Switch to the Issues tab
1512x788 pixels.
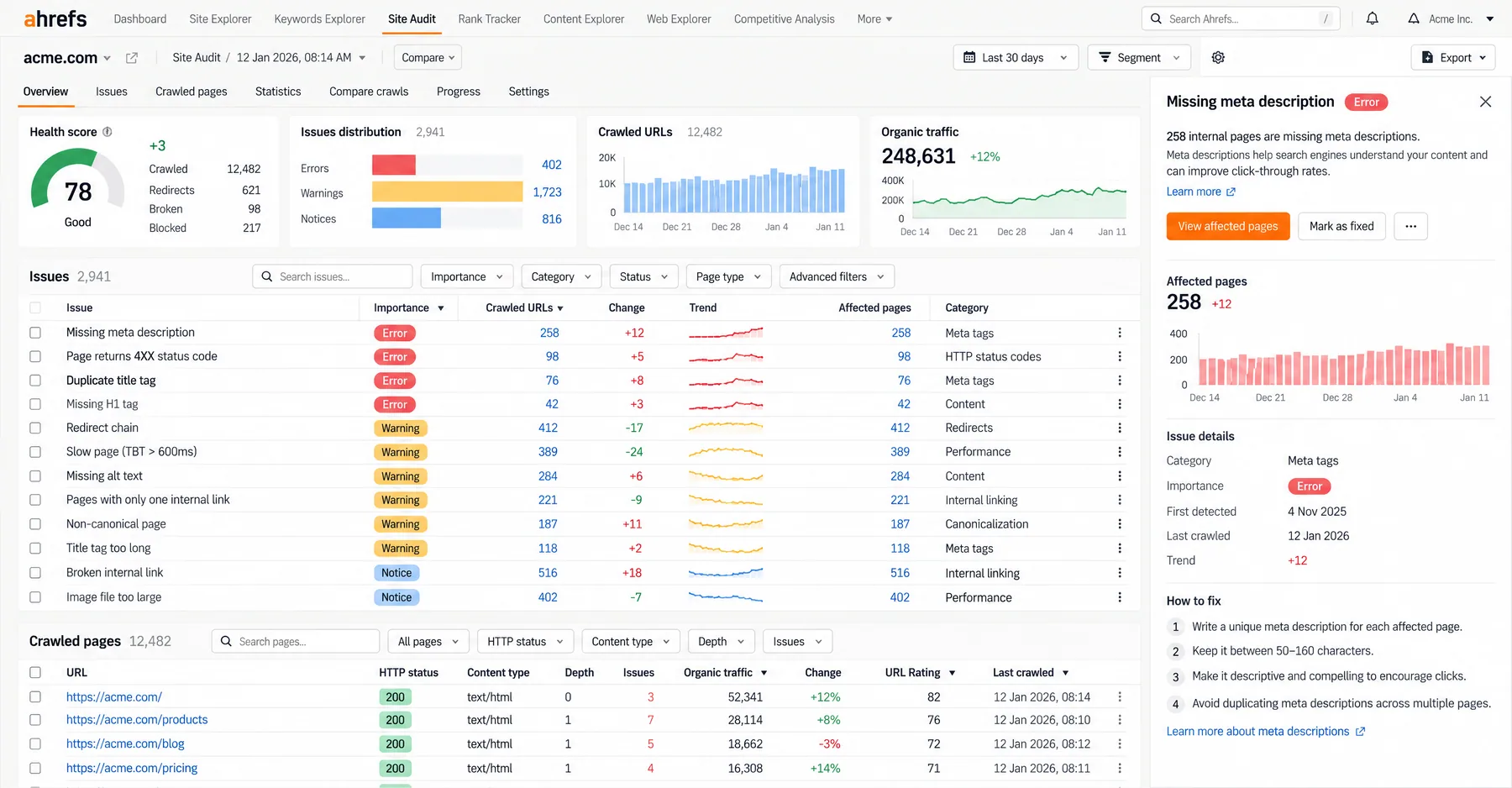coord(112,92)
